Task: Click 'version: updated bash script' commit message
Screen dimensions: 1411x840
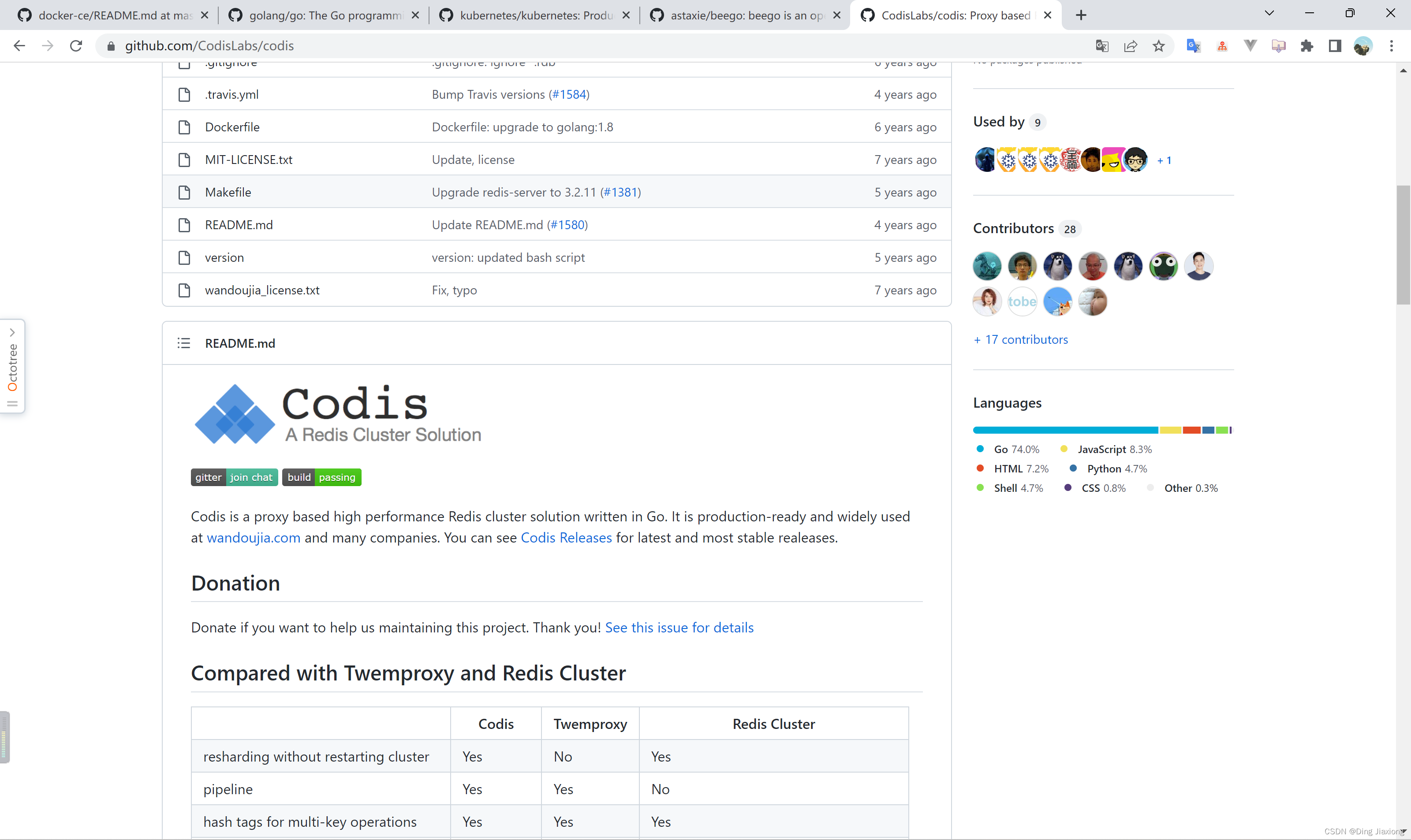Action: 508,257
